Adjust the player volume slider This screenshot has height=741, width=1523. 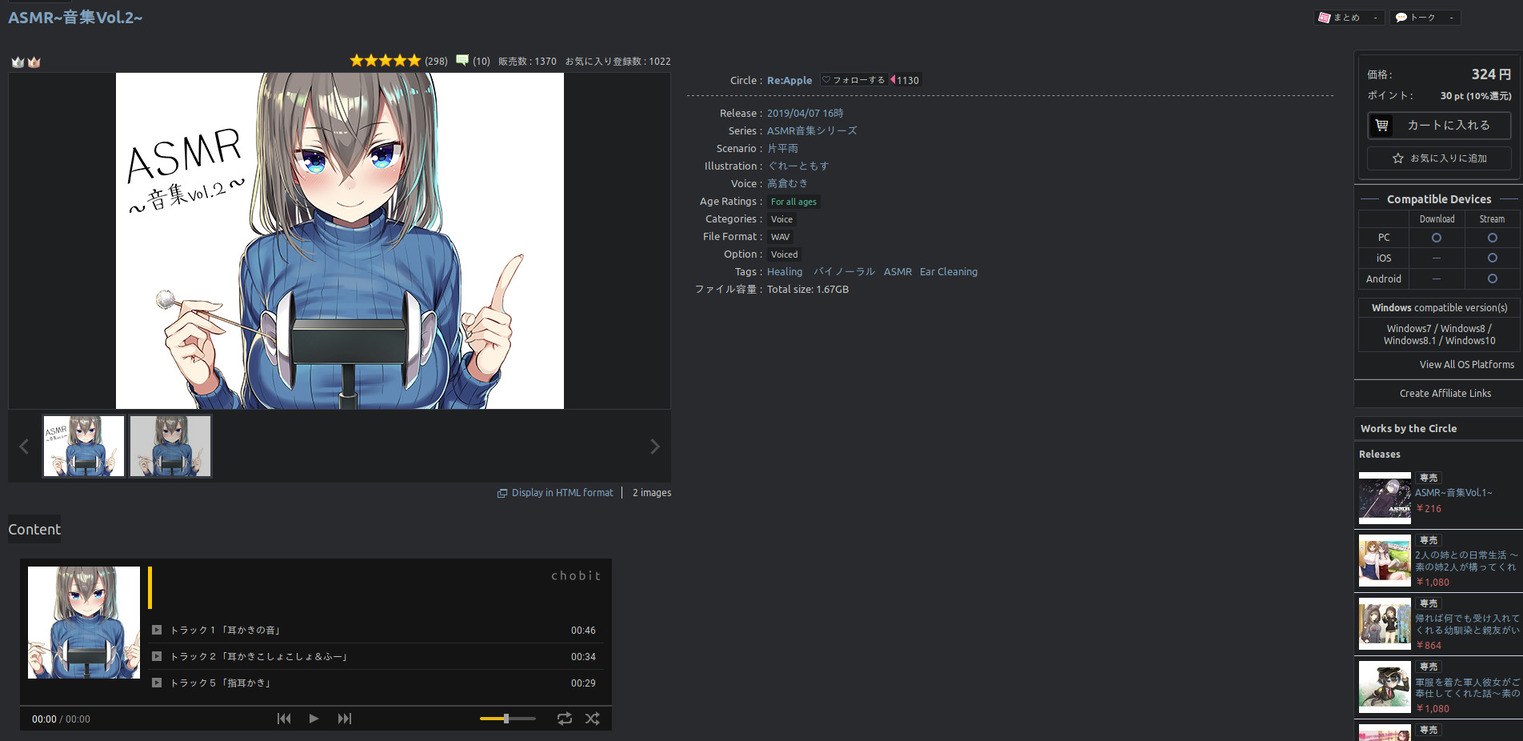508,719
